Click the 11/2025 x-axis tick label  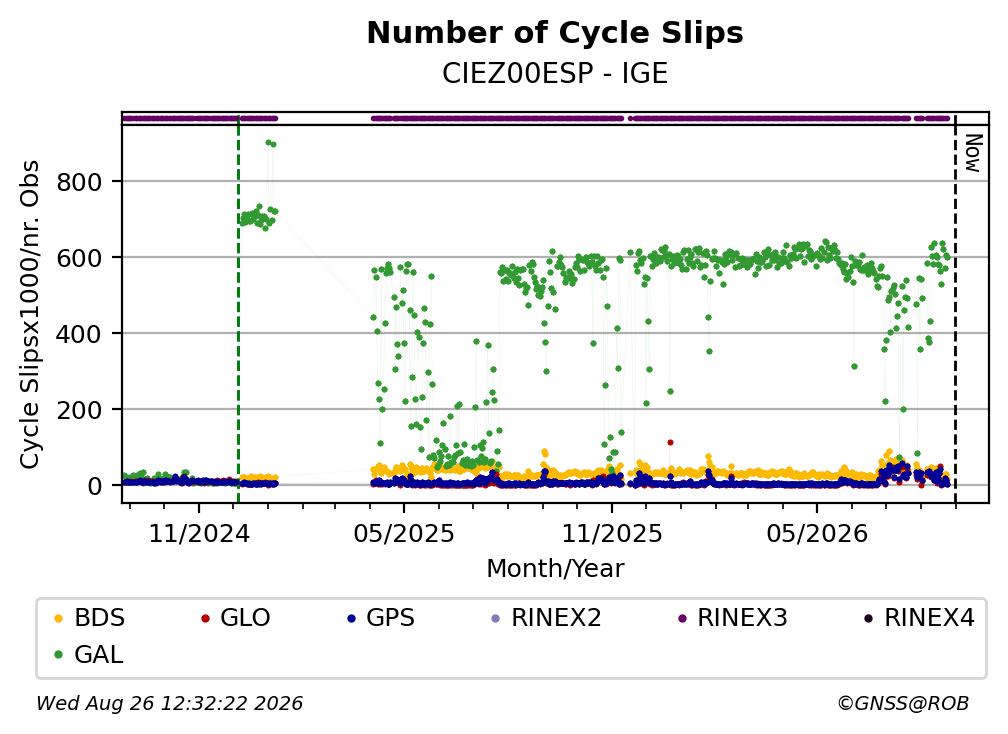click(x=612, y=534)
